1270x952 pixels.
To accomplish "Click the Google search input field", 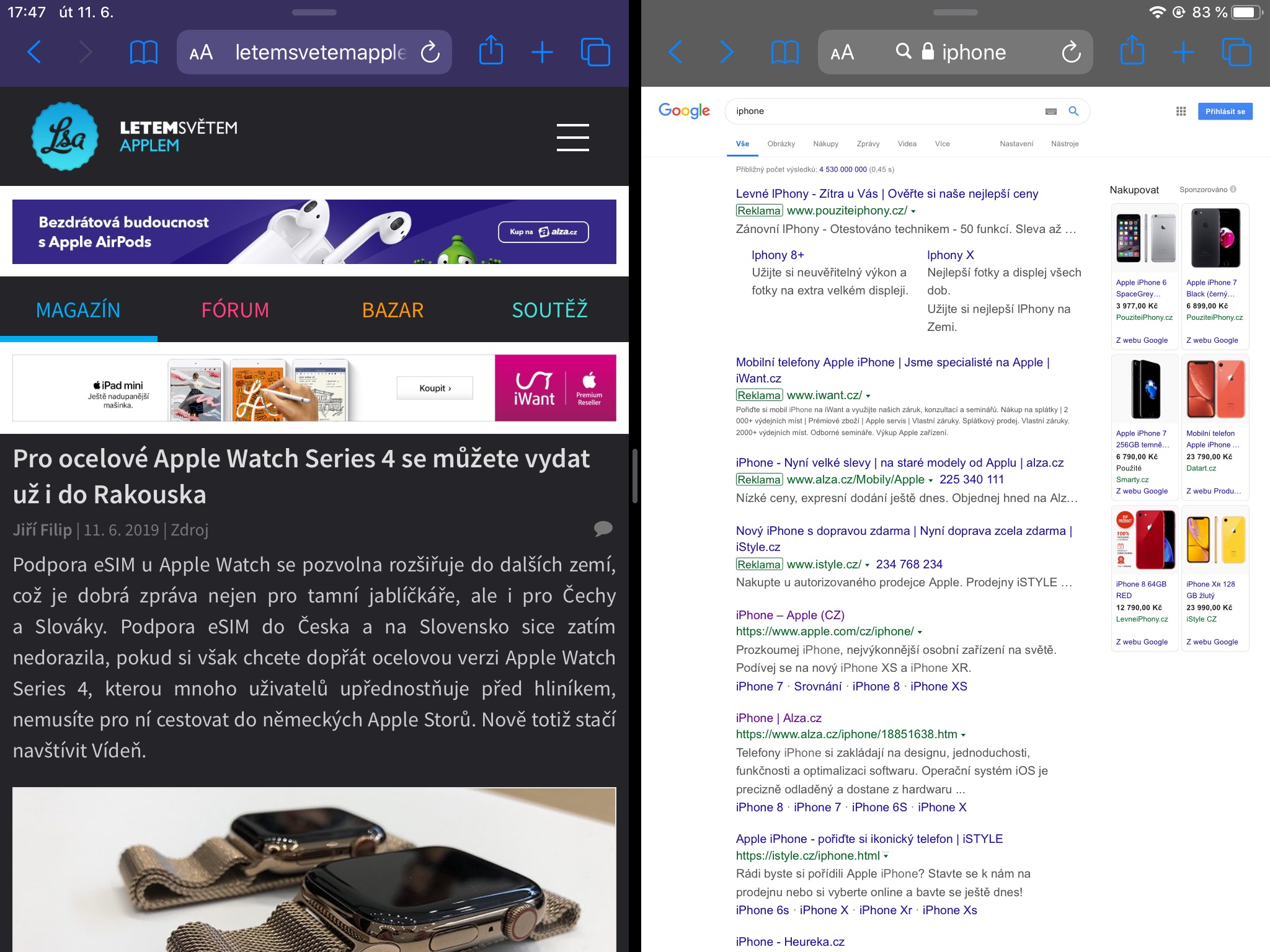I will (887, 111).
